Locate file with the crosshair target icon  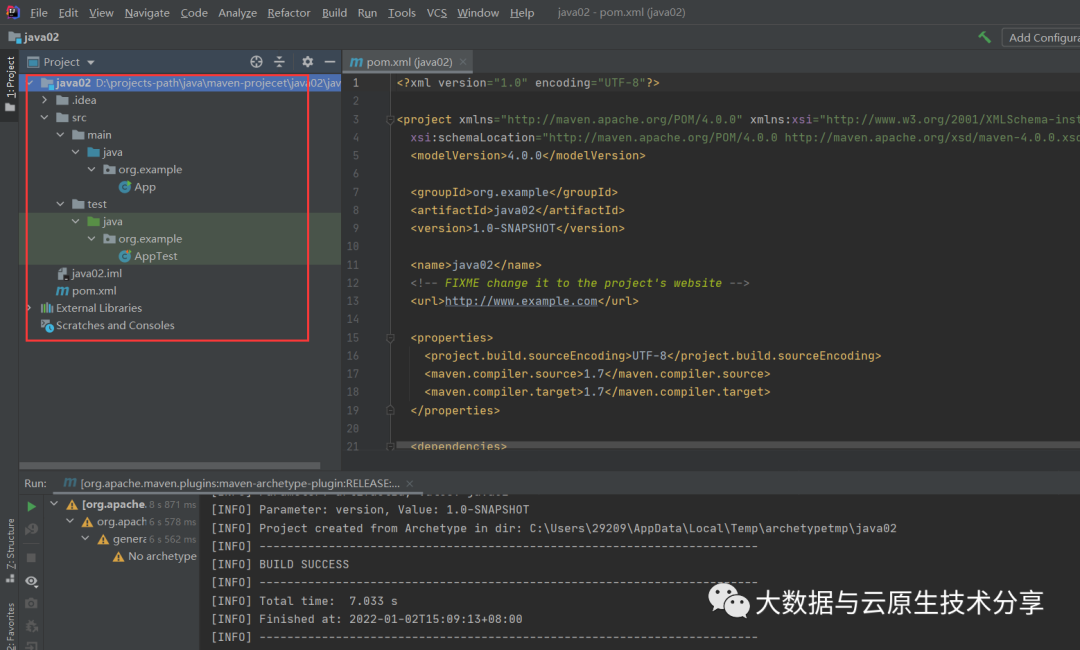256,62
